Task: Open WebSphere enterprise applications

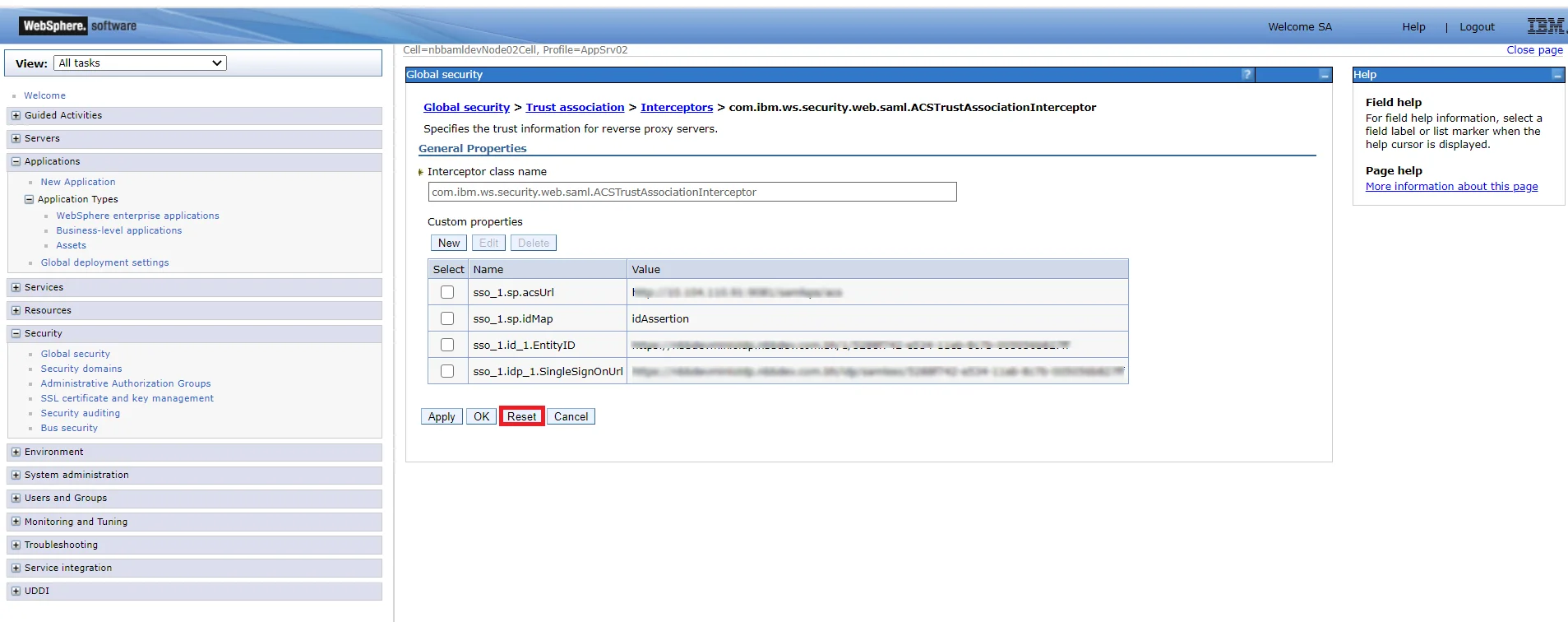Action: (x=137, y=216)
